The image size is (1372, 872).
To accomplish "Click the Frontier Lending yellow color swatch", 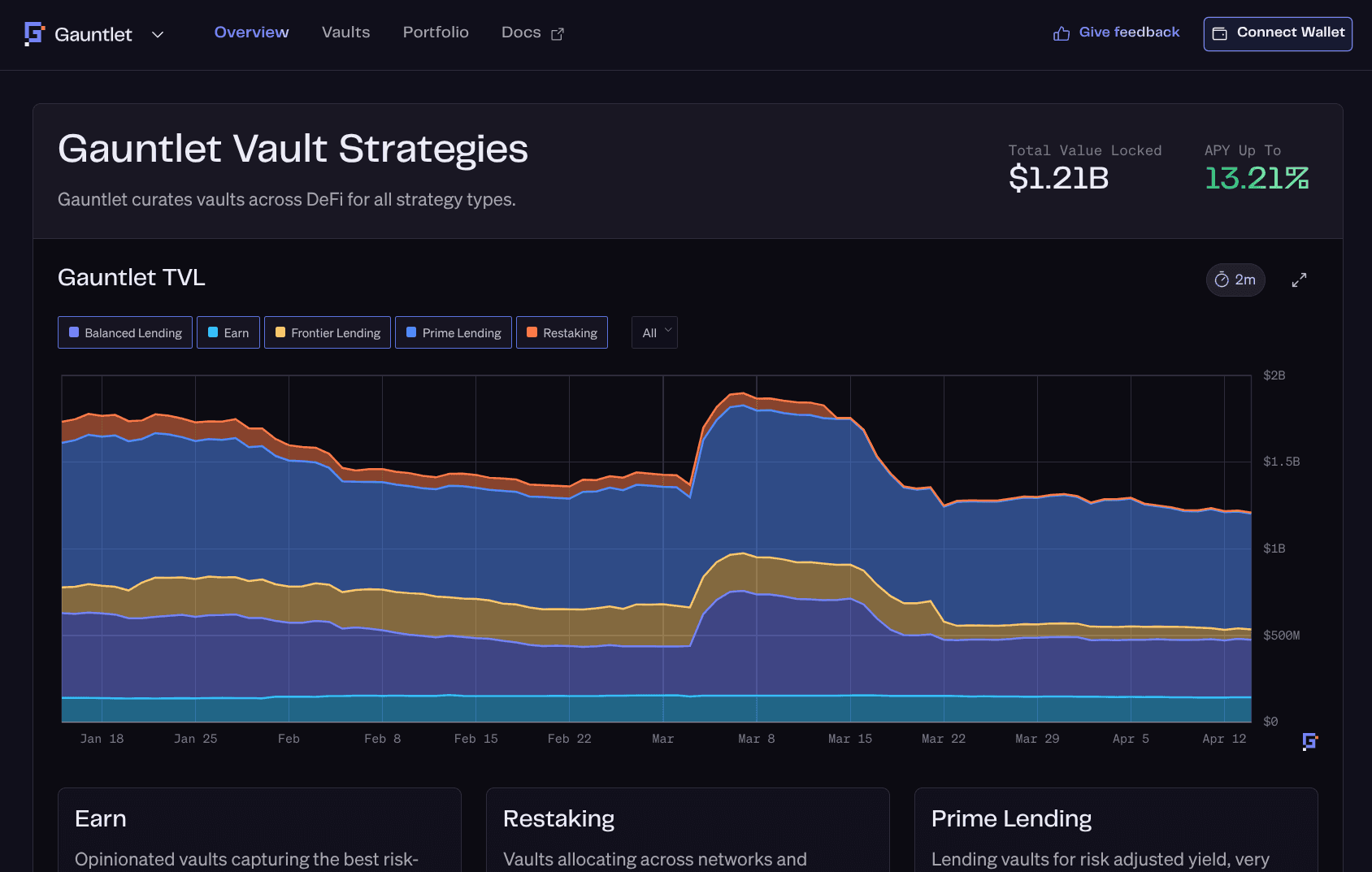I will coord(280,332).
